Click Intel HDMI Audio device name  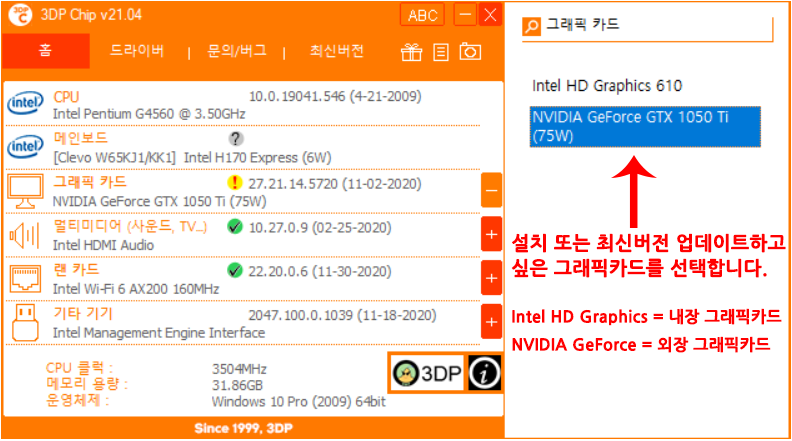click(103, 245)
